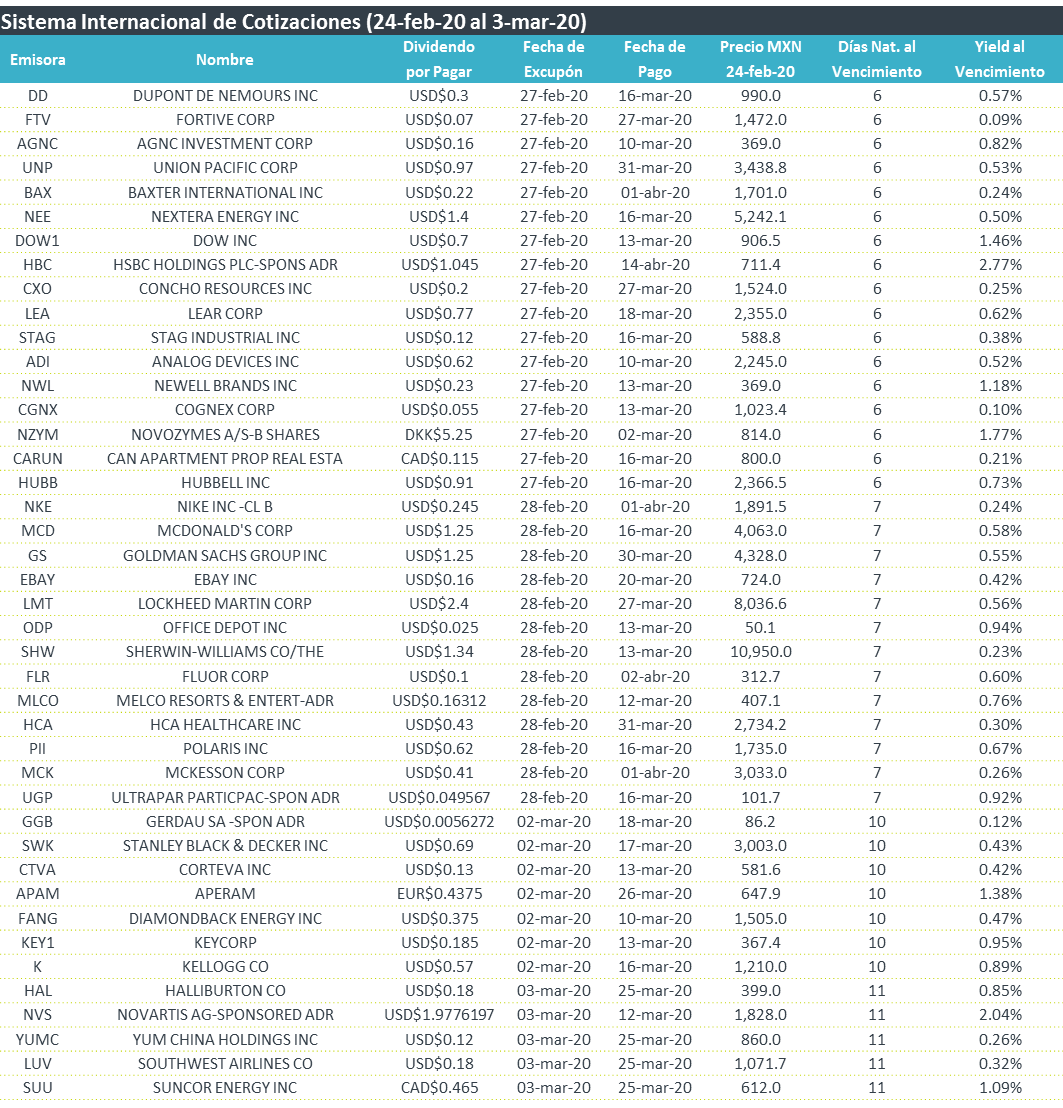Select yield '1.18%' for NEWELL BRANDS
Image resolution: width=1063 pixels, height=1108 pixels.
point(1000,385)
